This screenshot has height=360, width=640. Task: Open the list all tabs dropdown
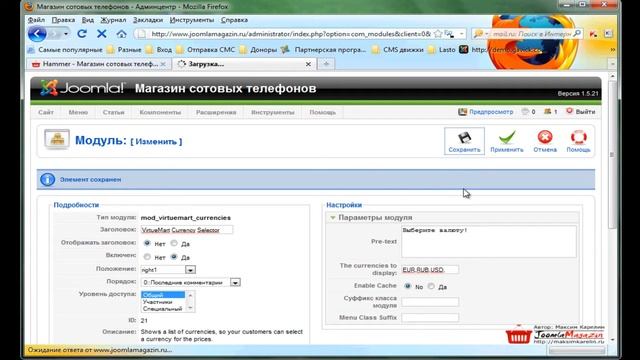pyautogui.click(x=612, y=64)
